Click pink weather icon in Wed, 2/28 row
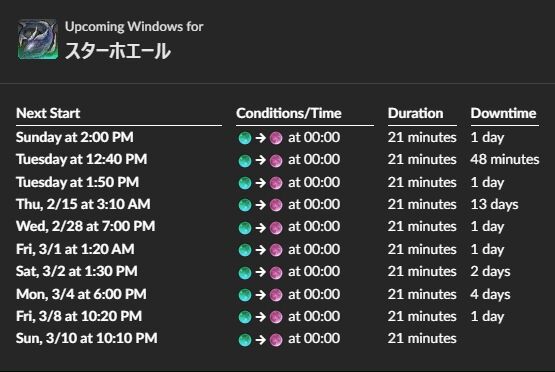Image resolution: width=555 pixels, height=372 pixels. click(276, 228)
